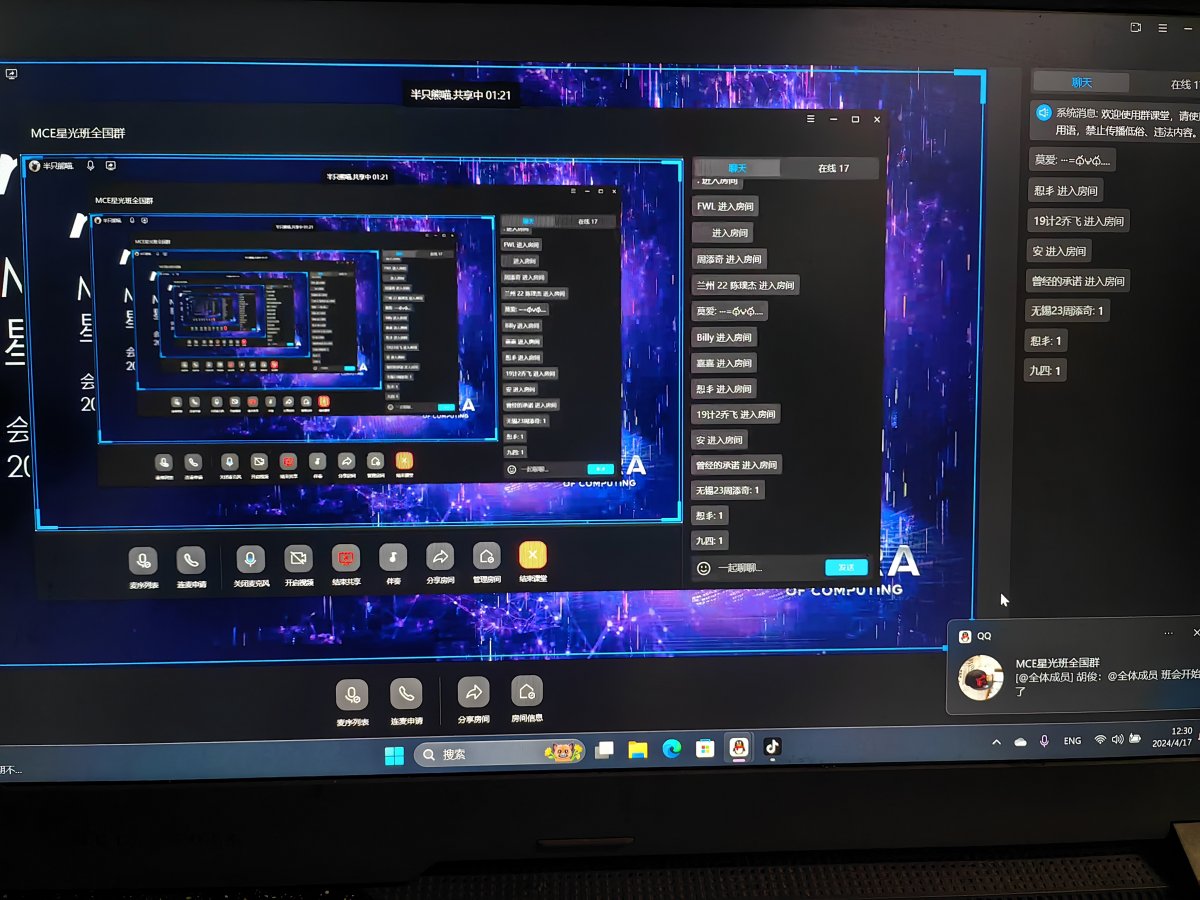
Task: Click the orange 结束课堂 button
Action: (x=533, y=554)
